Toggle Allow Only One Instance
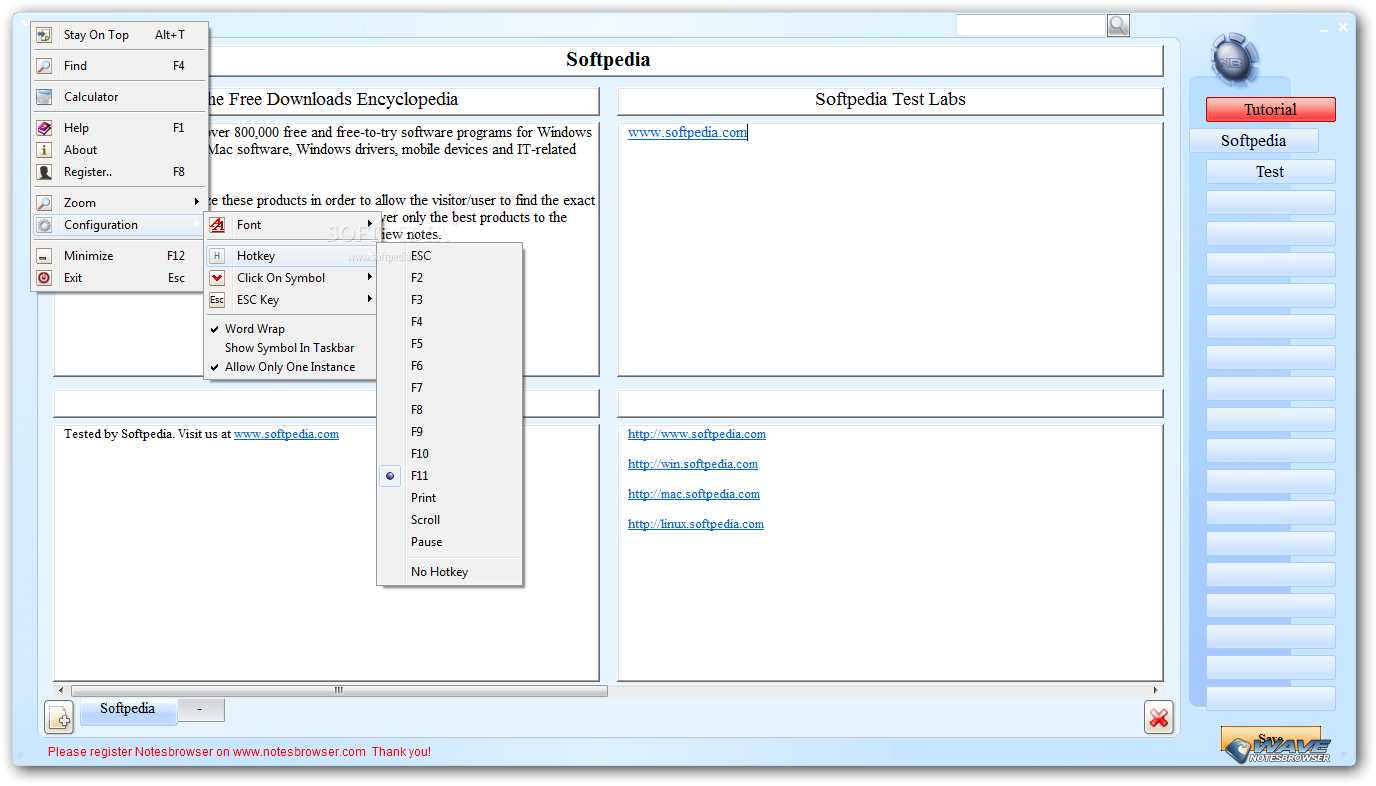Viewport: 1376px width, 786px height. point(290,367)
